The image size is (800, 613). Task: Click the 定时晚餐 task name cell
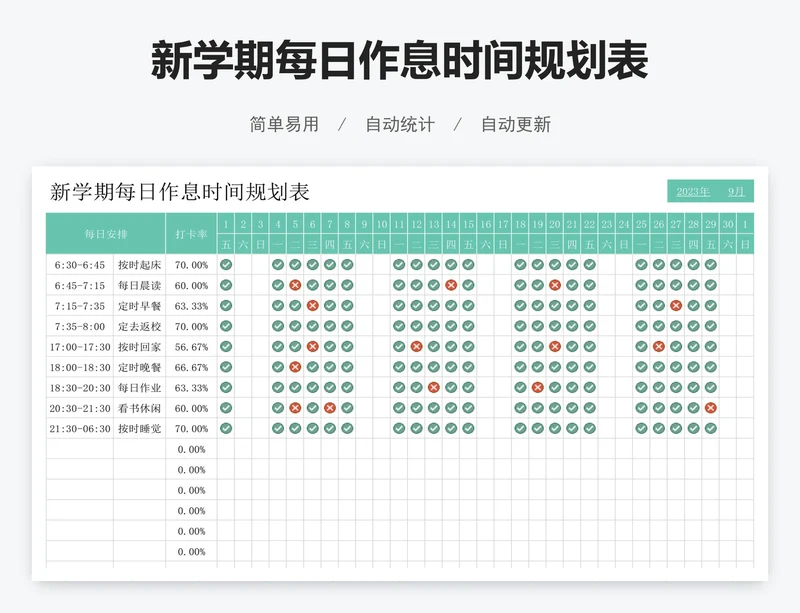(139, 367)
